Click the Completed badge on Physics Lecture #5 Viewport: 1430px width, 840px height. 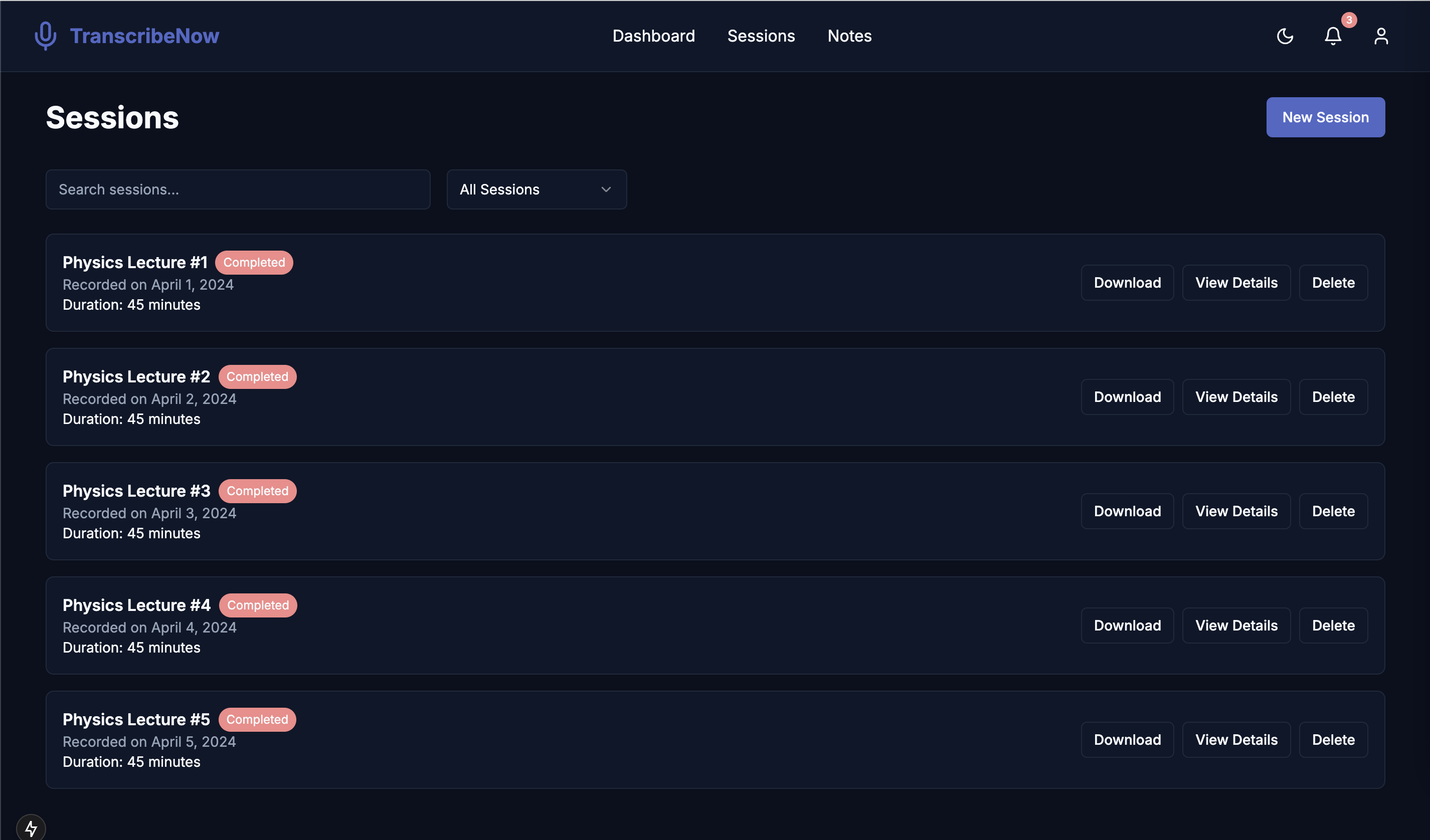tap(257, 719)
